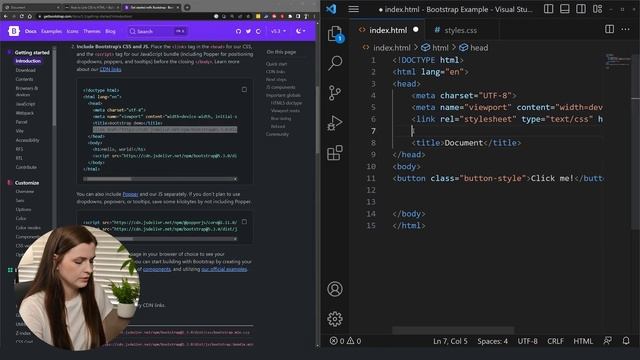Open the Download sidebar link
This screenshot has width=640, height=360.
click(x=25, y=70)
